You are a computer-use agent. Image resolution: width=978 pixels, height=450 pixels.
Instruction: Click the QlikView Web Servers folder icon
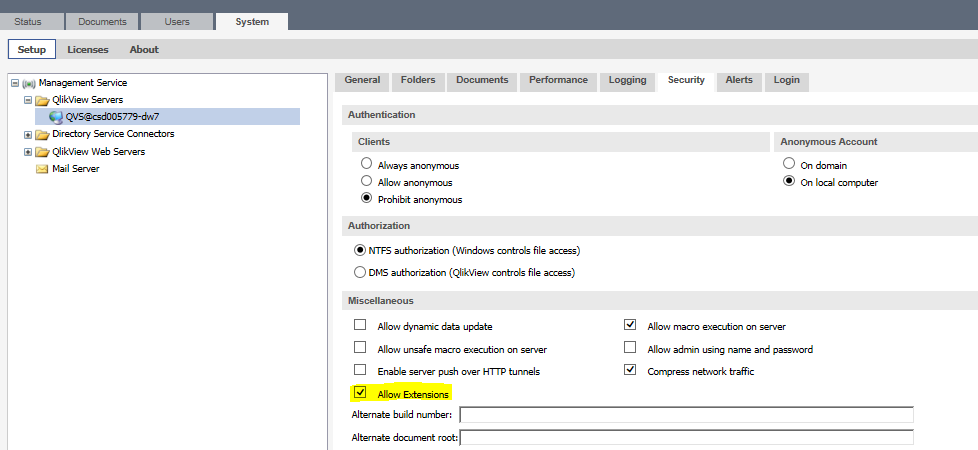pos(42,152)
